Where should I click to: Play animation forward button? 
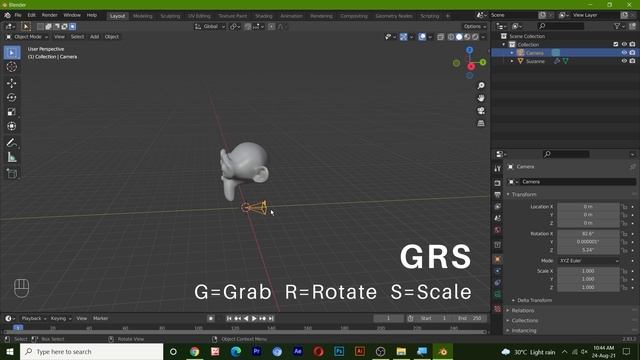pyautogui.click(x=254, y=318)
